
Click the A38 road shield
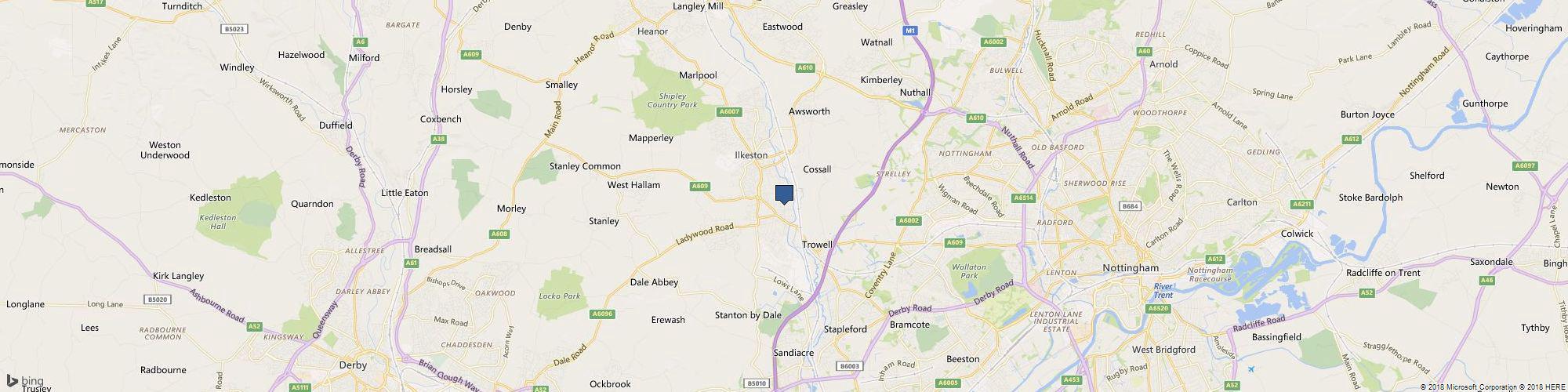438,140
